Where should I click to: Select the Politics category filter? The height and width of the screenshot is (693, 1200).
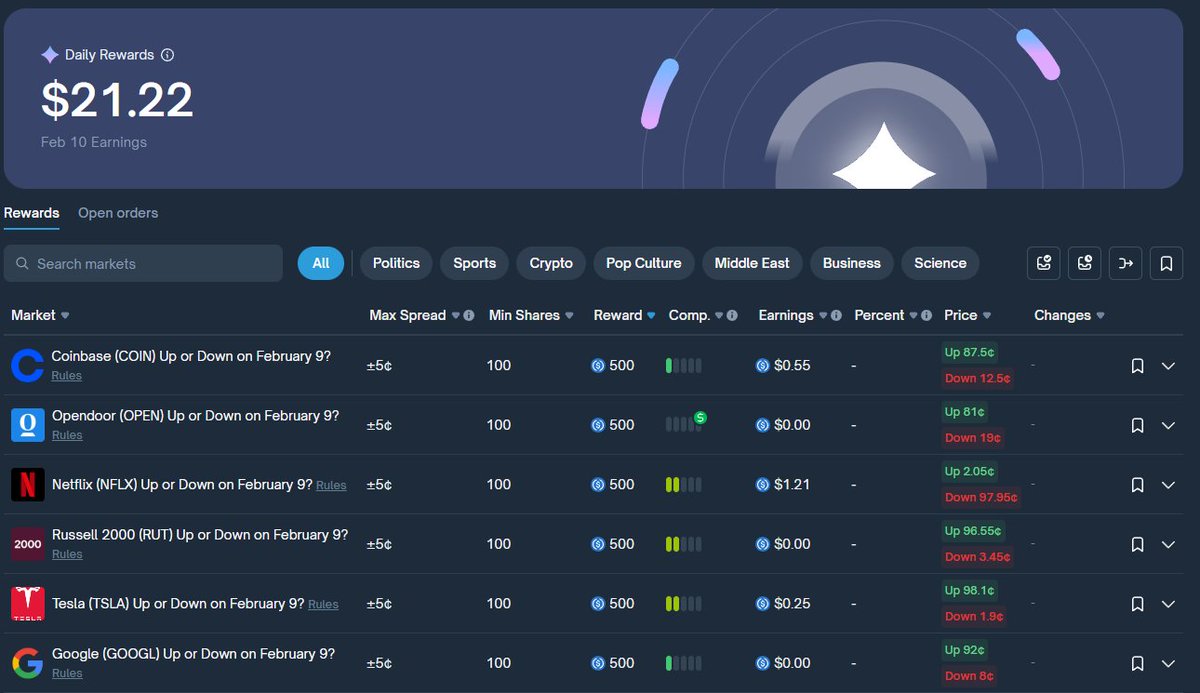(396, 264)
